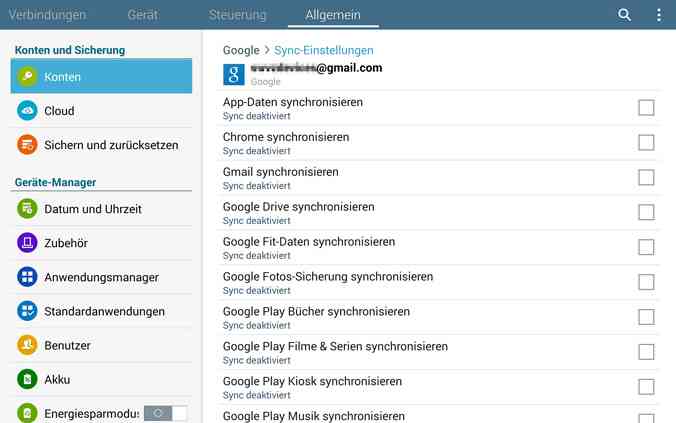Tap the 'Geräte-Manager' section header

[x=55, y=182]
